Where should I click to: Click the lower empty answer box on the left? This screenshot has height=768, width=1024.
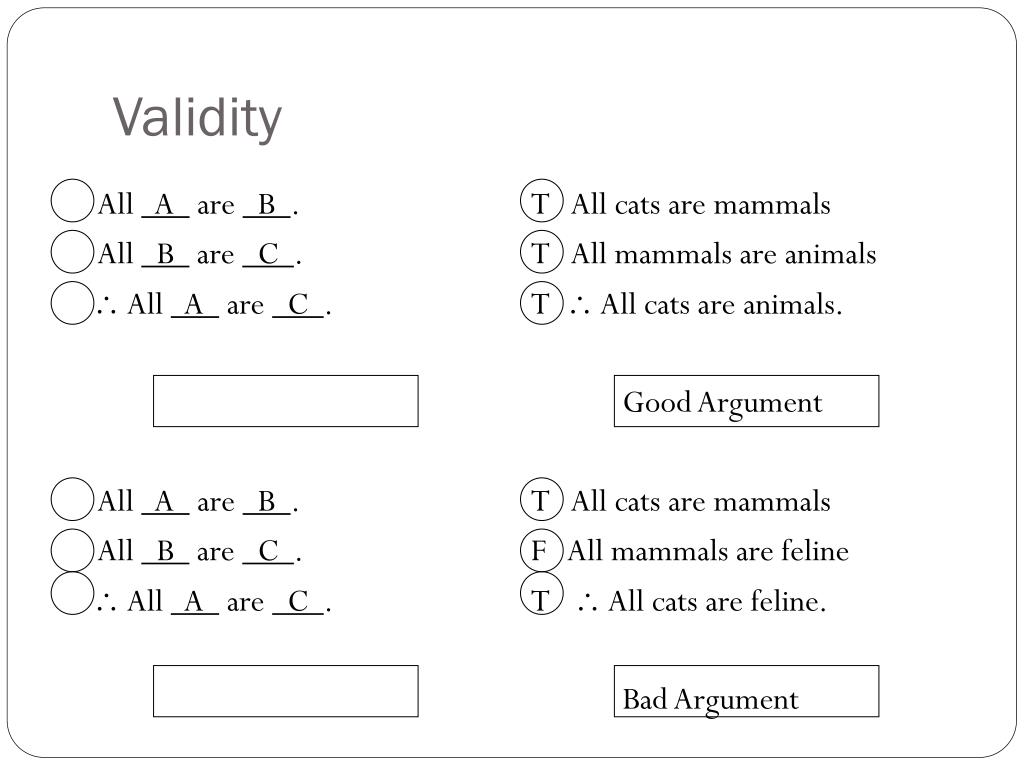285,691
